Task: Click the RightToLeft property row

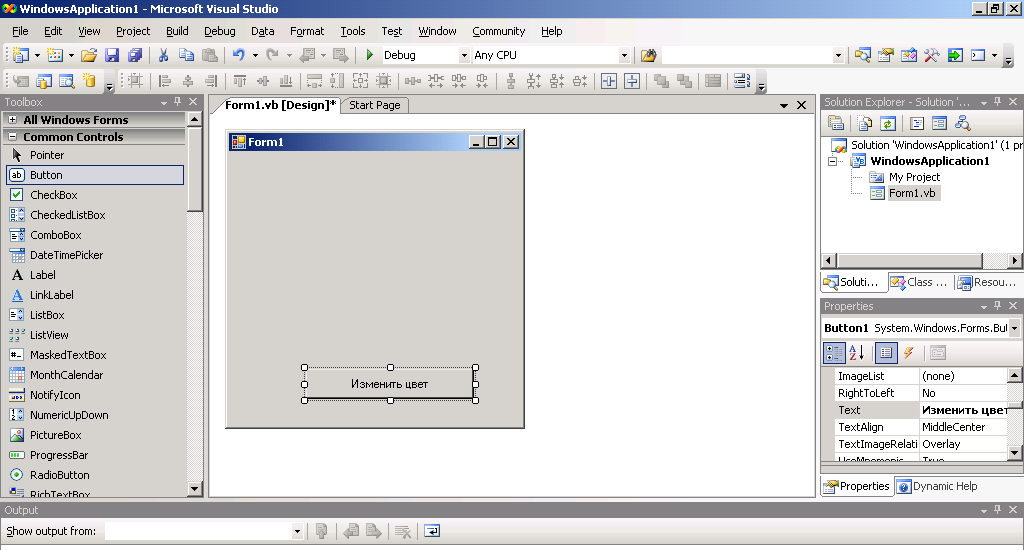Action: 922,393
